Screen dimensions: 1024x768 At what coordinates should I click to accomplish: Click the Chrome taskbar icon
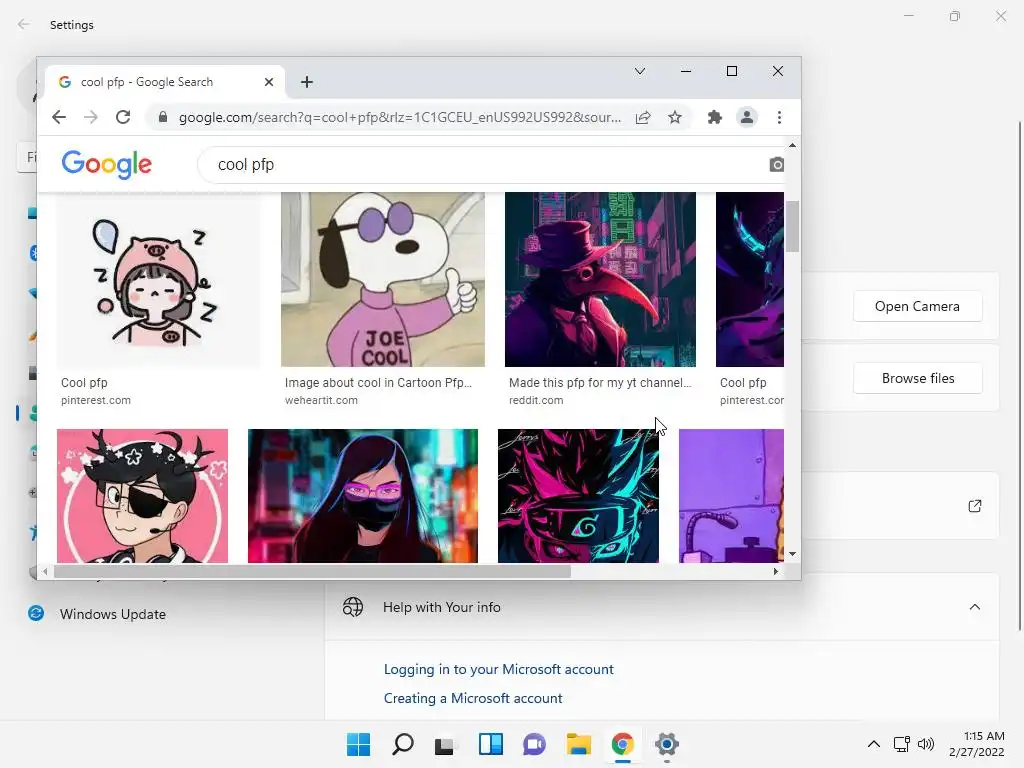[x=622, y=744]
